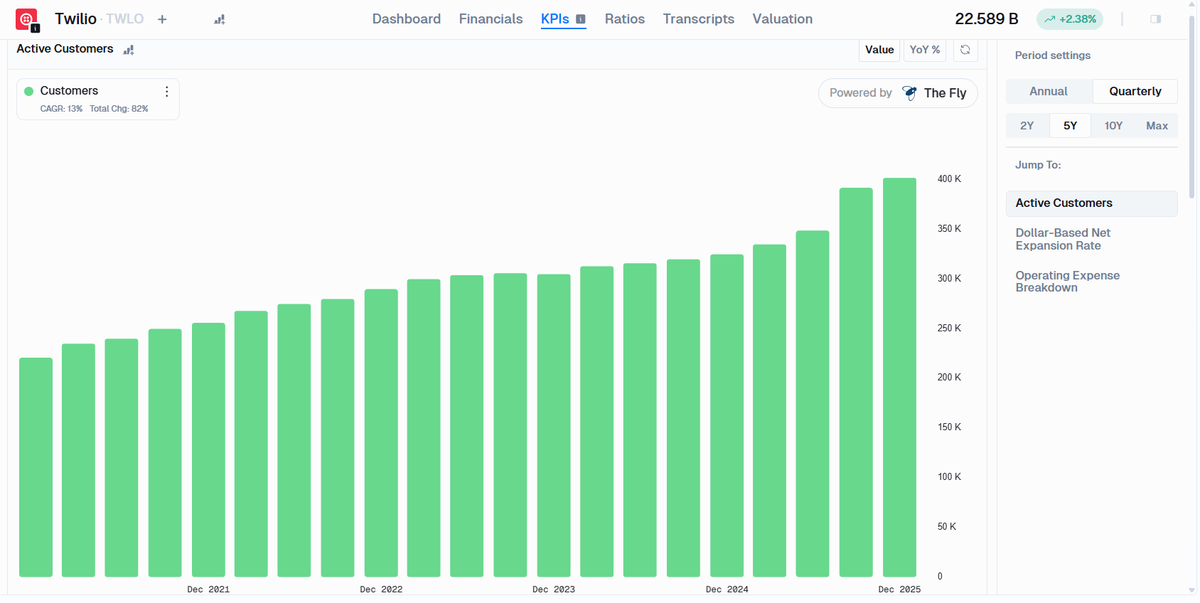Open the Dashboard tab
Image resolution: width=1200 pixels, height=603 pixels.
pos(406,19)
